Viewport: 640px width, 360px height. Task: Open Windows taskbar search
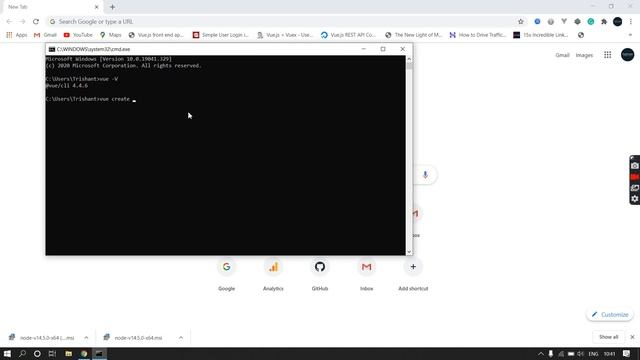coord(22,353)
